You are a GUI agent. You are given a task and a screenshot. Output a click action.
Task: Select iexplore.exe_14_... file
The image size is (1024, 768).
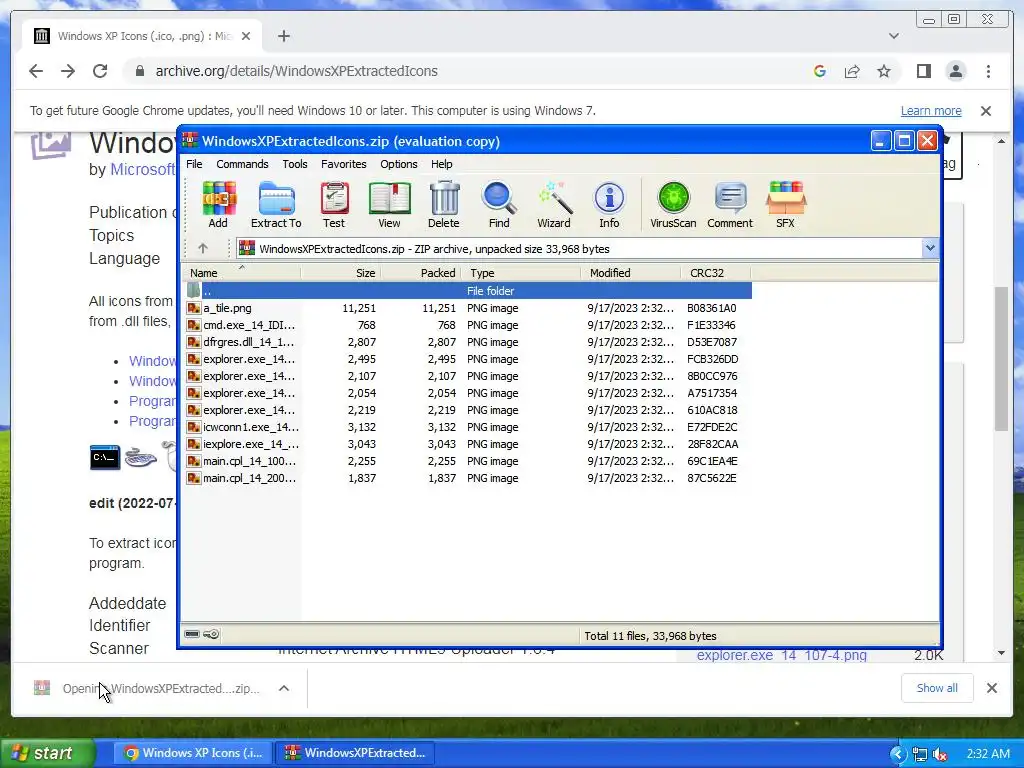click(x=468, y=443)
